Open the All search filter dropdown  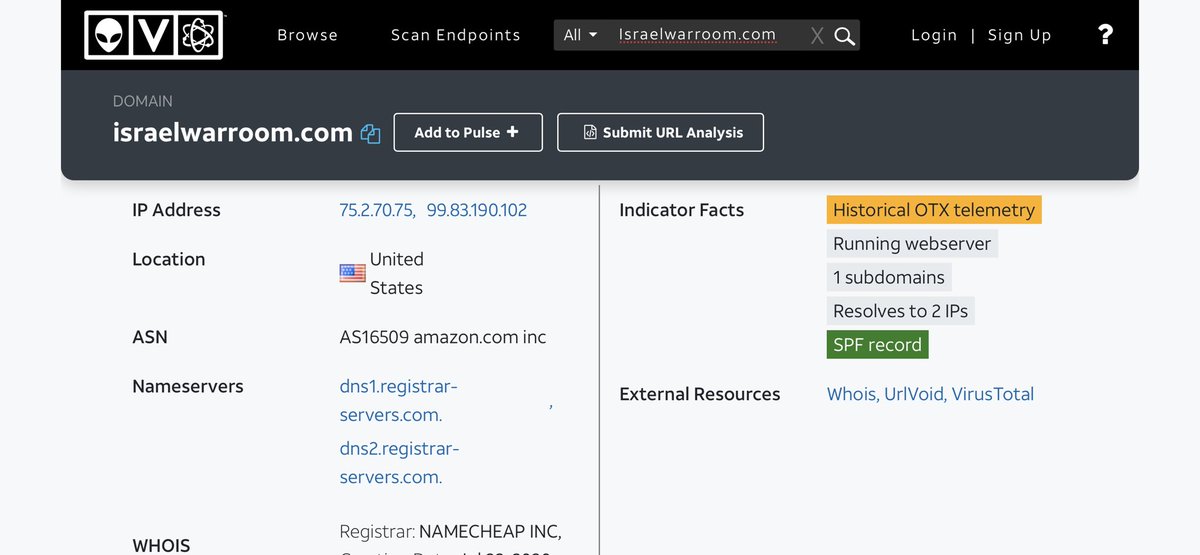(x=580, y=35)
